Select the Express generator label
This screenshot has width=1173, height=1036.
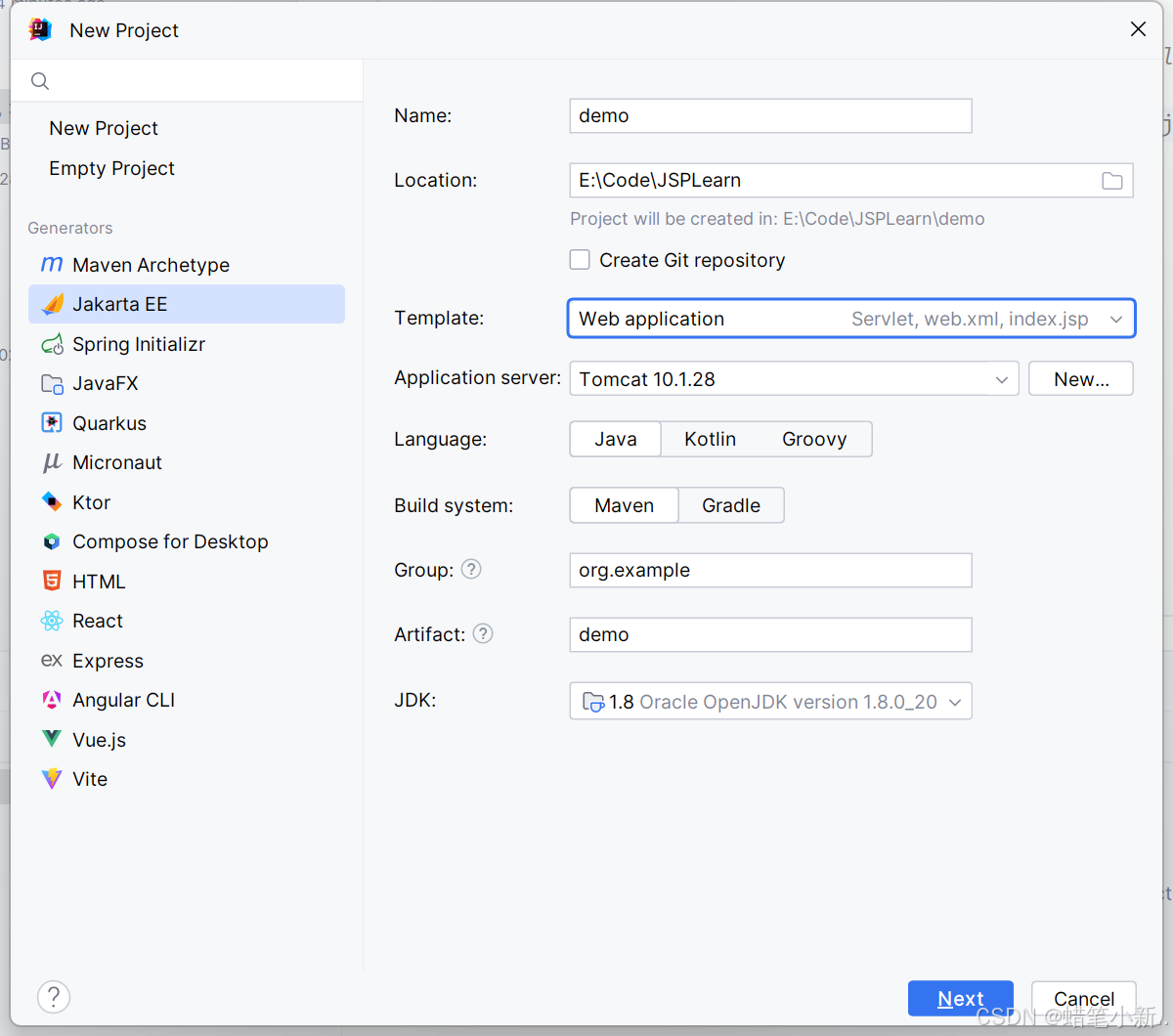108,661
